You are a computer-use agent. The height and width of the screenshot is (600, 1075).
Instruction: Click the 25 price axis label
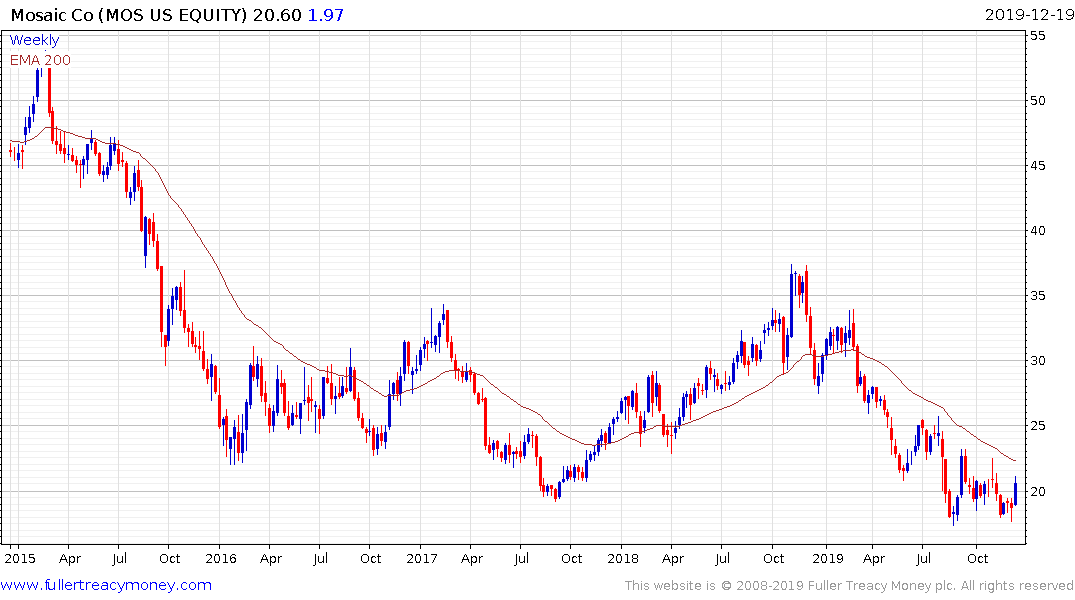[1038, 427]
